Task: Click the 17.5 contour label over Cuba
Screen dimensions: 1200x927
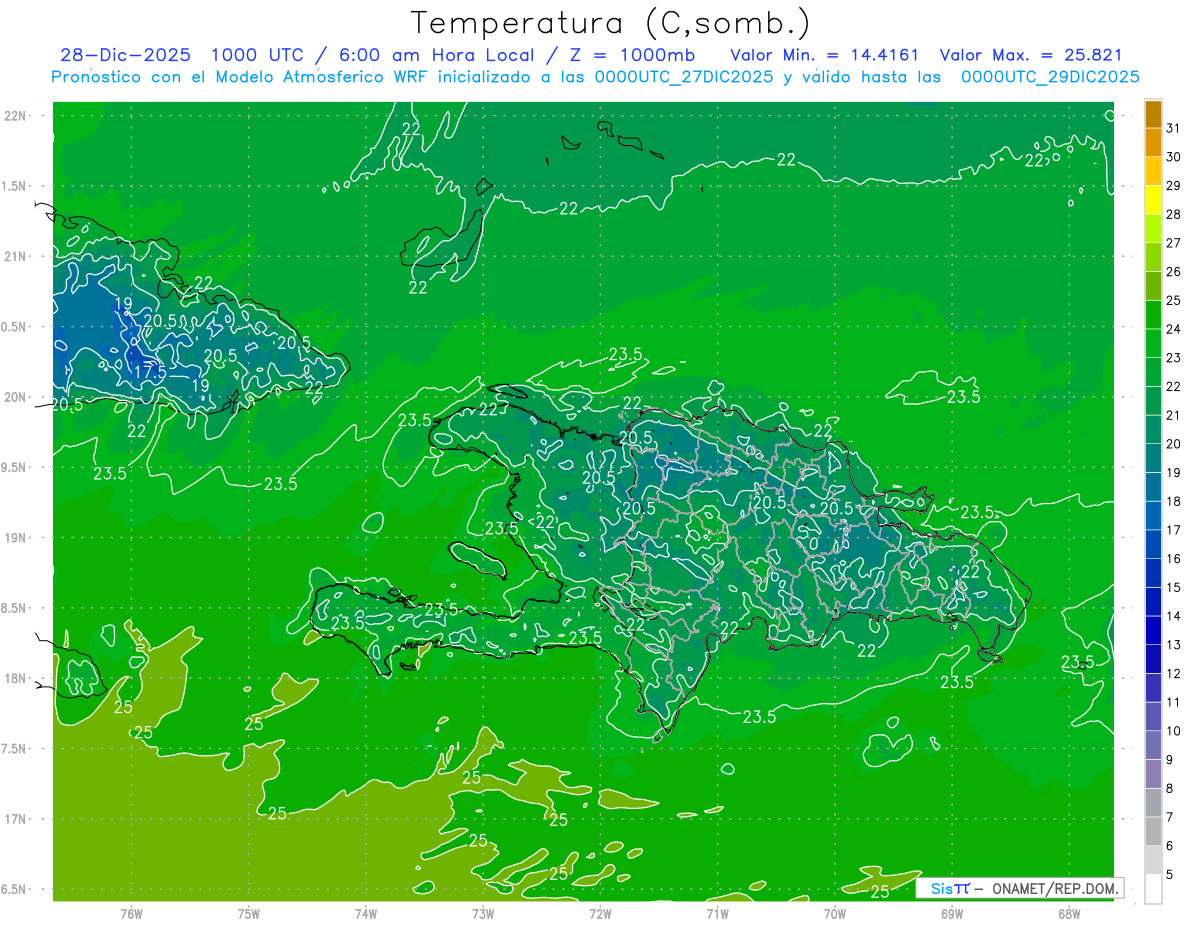Action: (150, 371)
